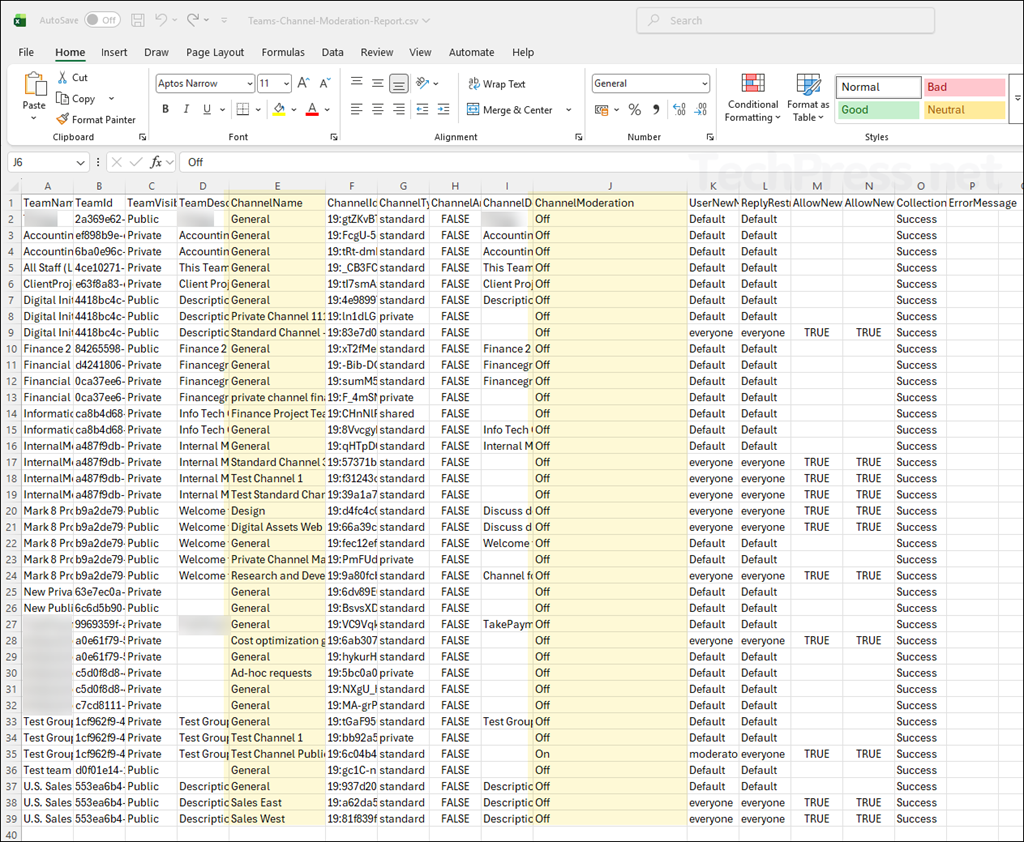Click the Paste clipboard icon

tap(34, 86)
